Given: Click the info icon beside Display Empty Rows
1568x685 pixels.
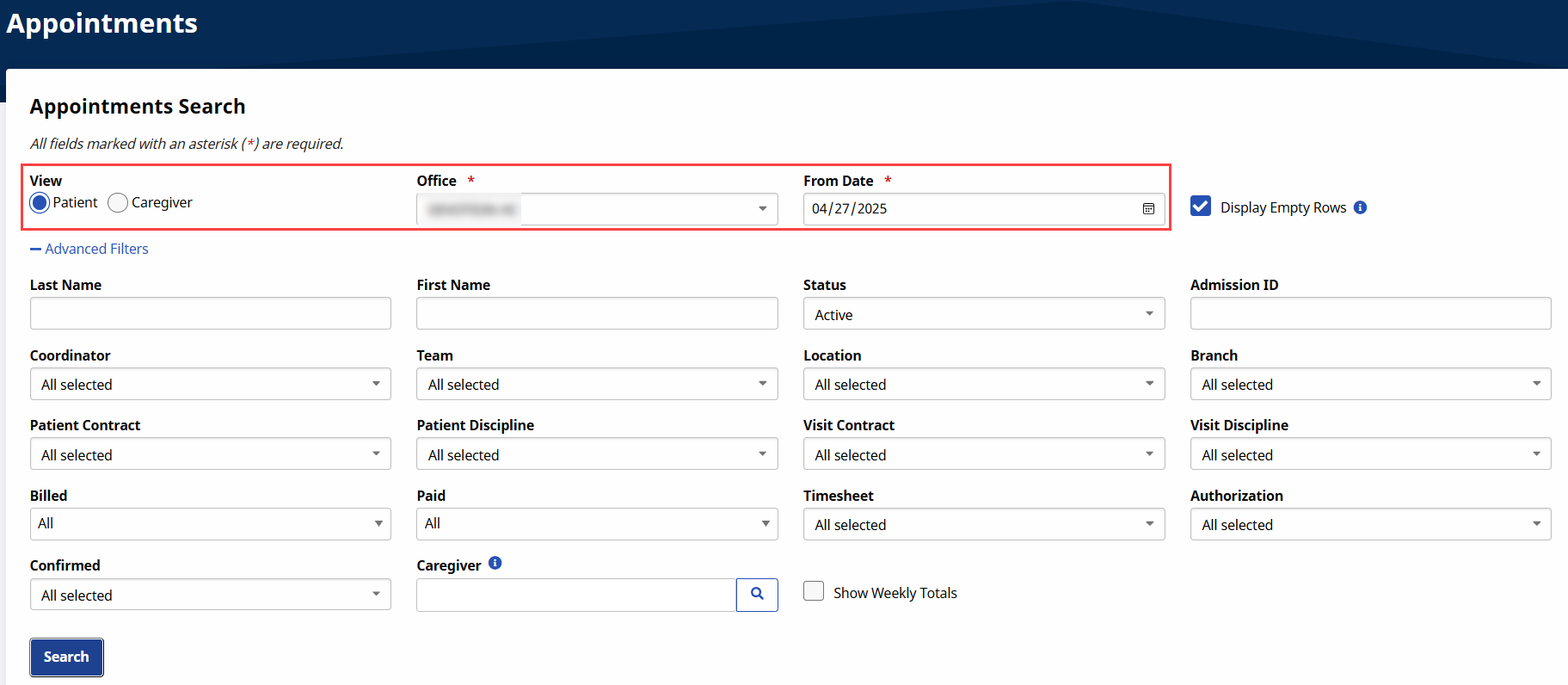Looking at the screenshot, I should coord(1360,207).
